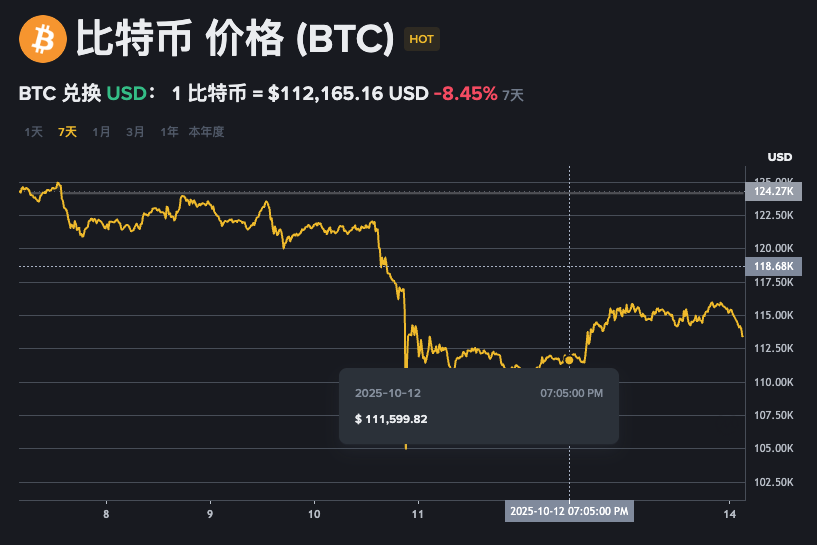This screenshot has width=817, height=545.
Task: Select the 本年度 year-to-date range
Action: tap(206, 131)
